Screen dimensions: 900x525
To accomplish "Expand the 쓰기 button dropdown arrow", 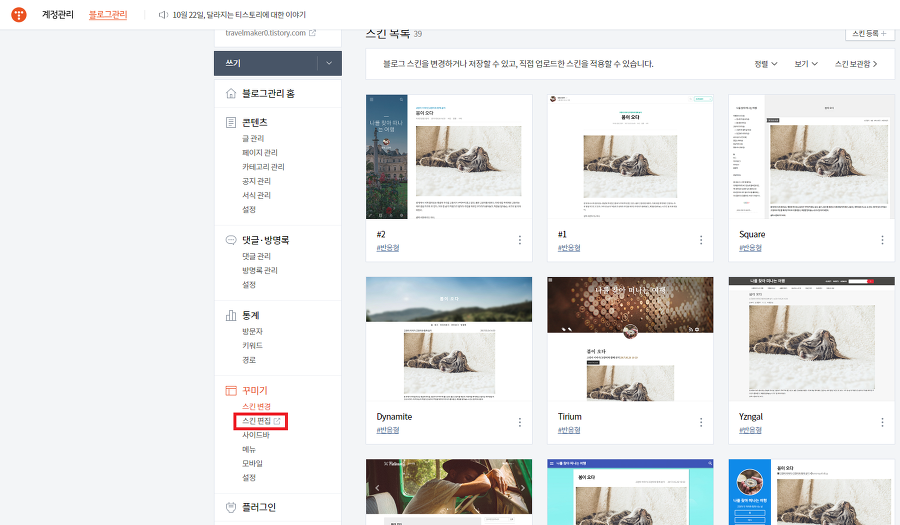I will click(x=329, y=63).
